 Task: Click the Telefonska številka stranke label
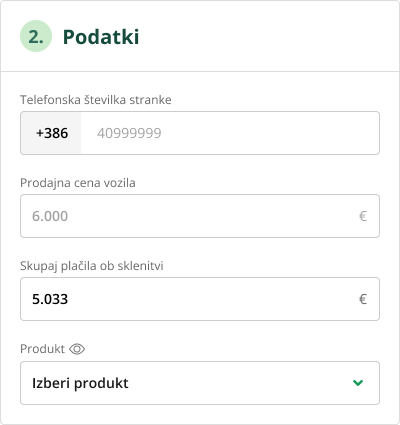tap(96, 100)
